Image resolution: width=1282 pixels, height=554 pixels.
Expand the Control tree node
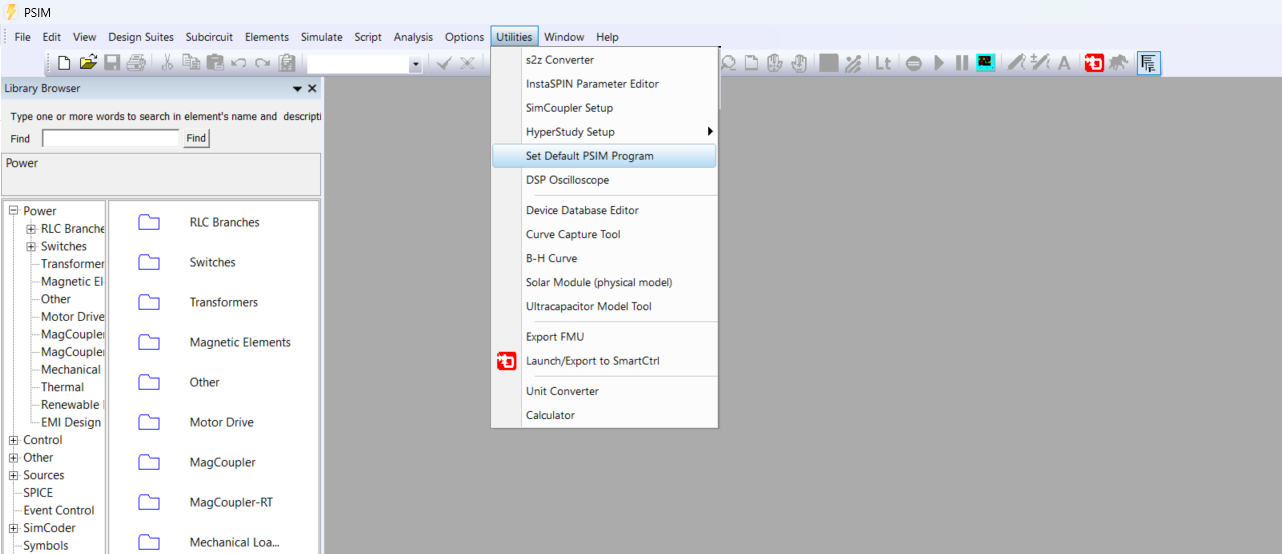click(x=14, y=440)
